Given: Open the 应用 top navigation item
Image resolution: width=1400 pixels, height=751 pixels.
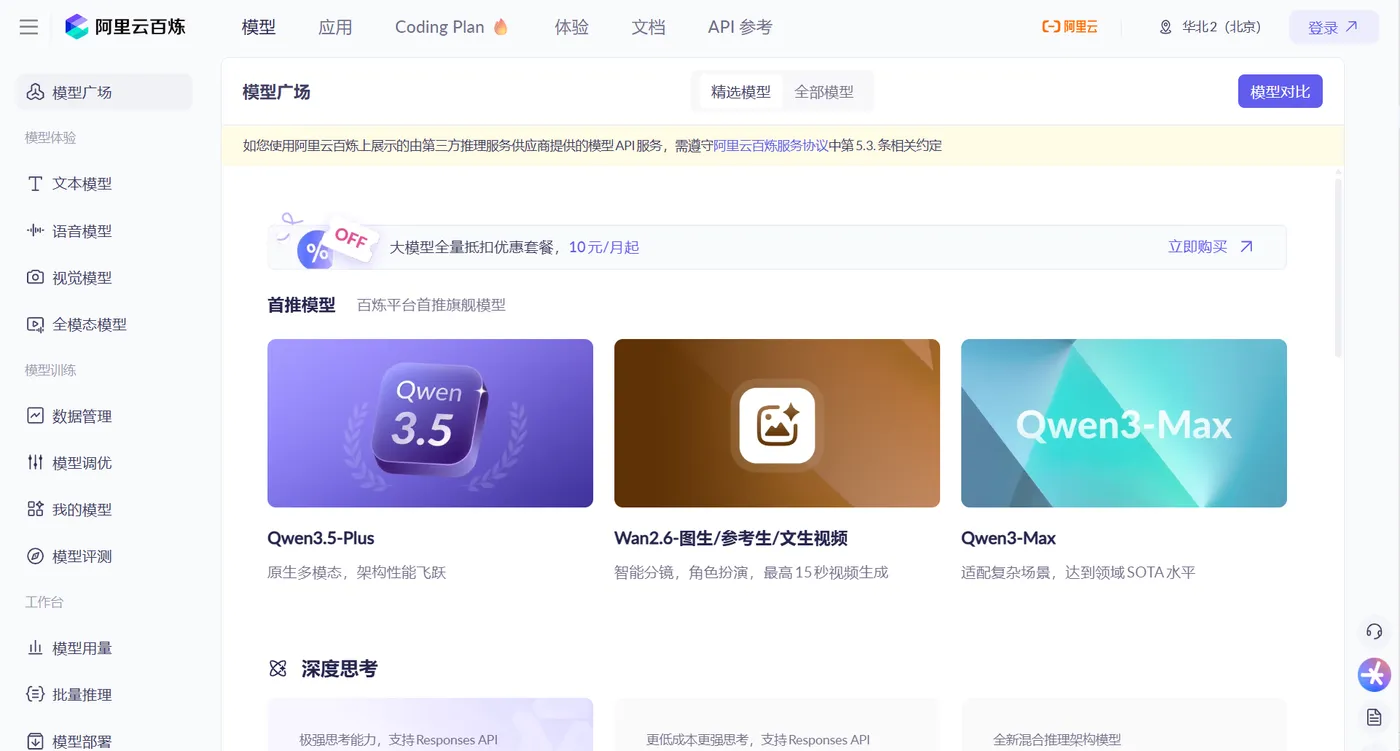Looking at the screenshot, I should coord(335,27).
